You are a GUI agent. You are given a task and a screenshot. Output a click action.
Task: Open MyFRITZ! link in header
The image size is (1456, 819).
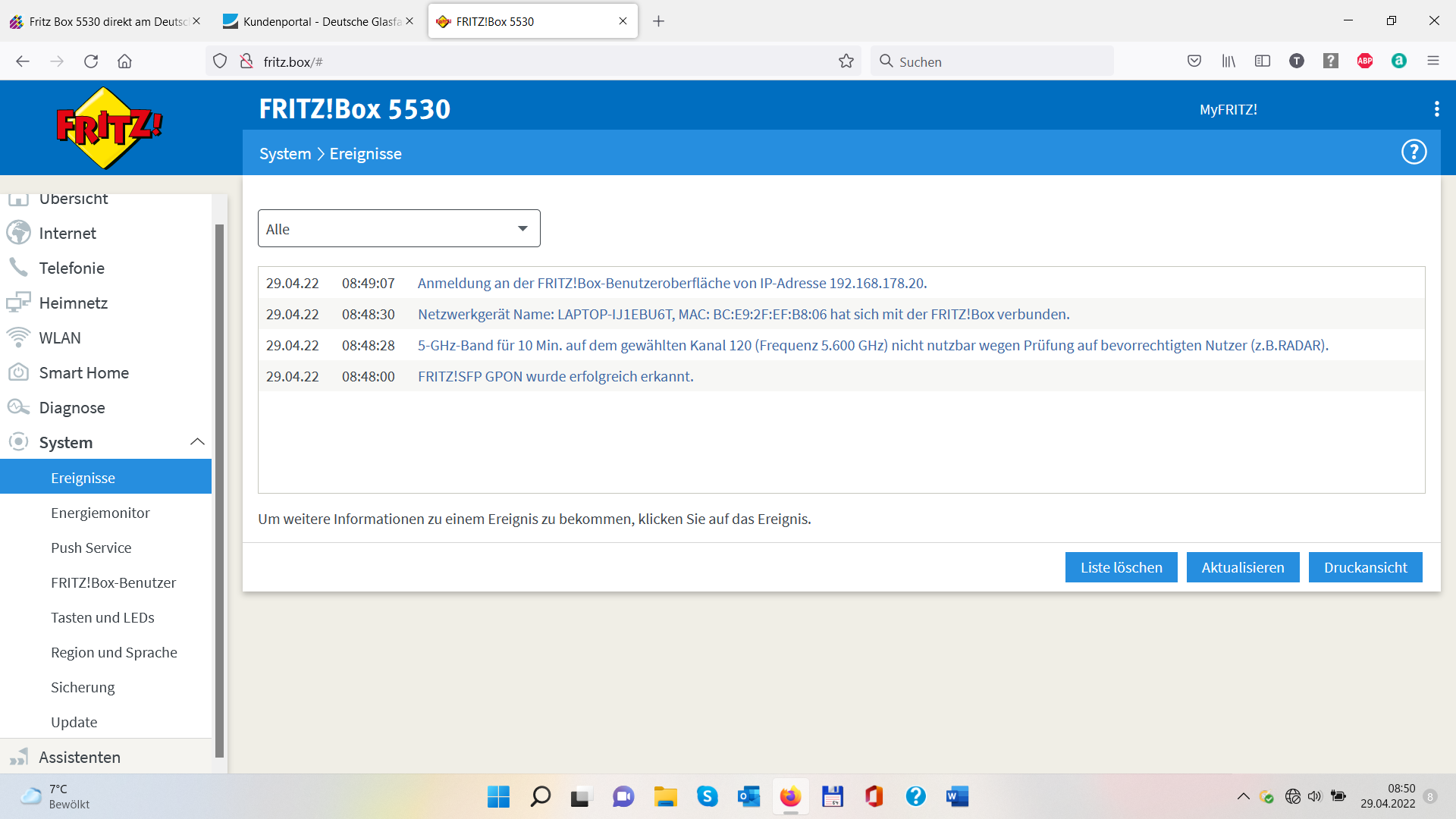click(x=1228, y=109)
